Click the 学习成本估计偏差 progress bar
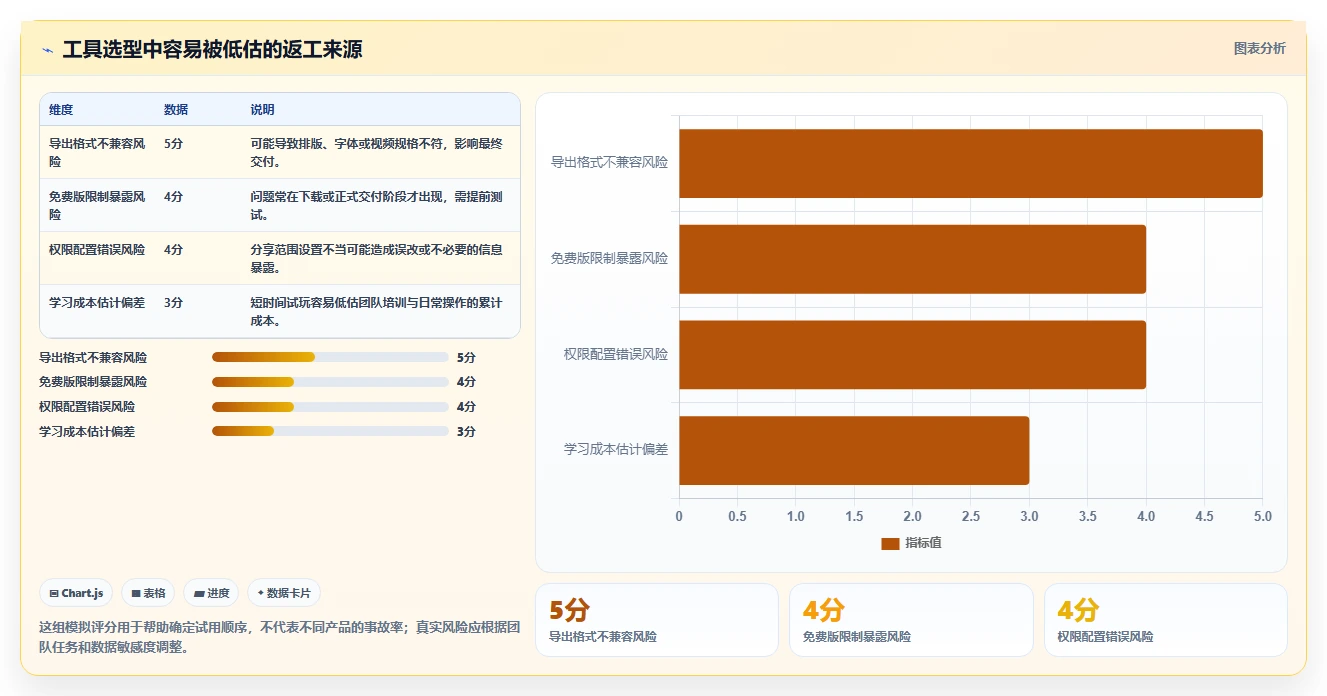1327x696 pixels. click(x=330, y=431)
